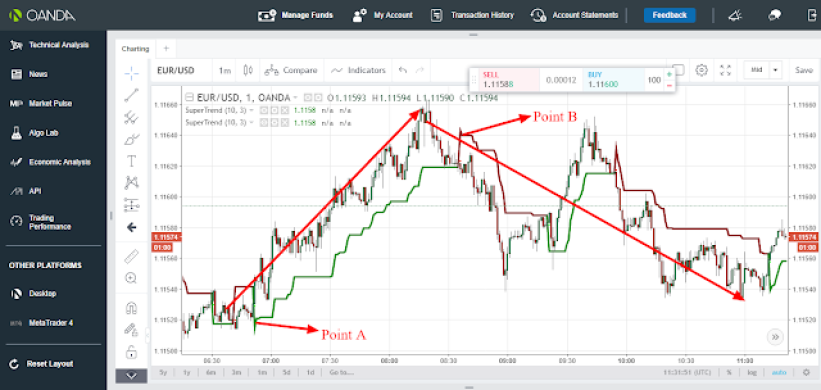Select the trend line drawing tool

coord(131,95)
